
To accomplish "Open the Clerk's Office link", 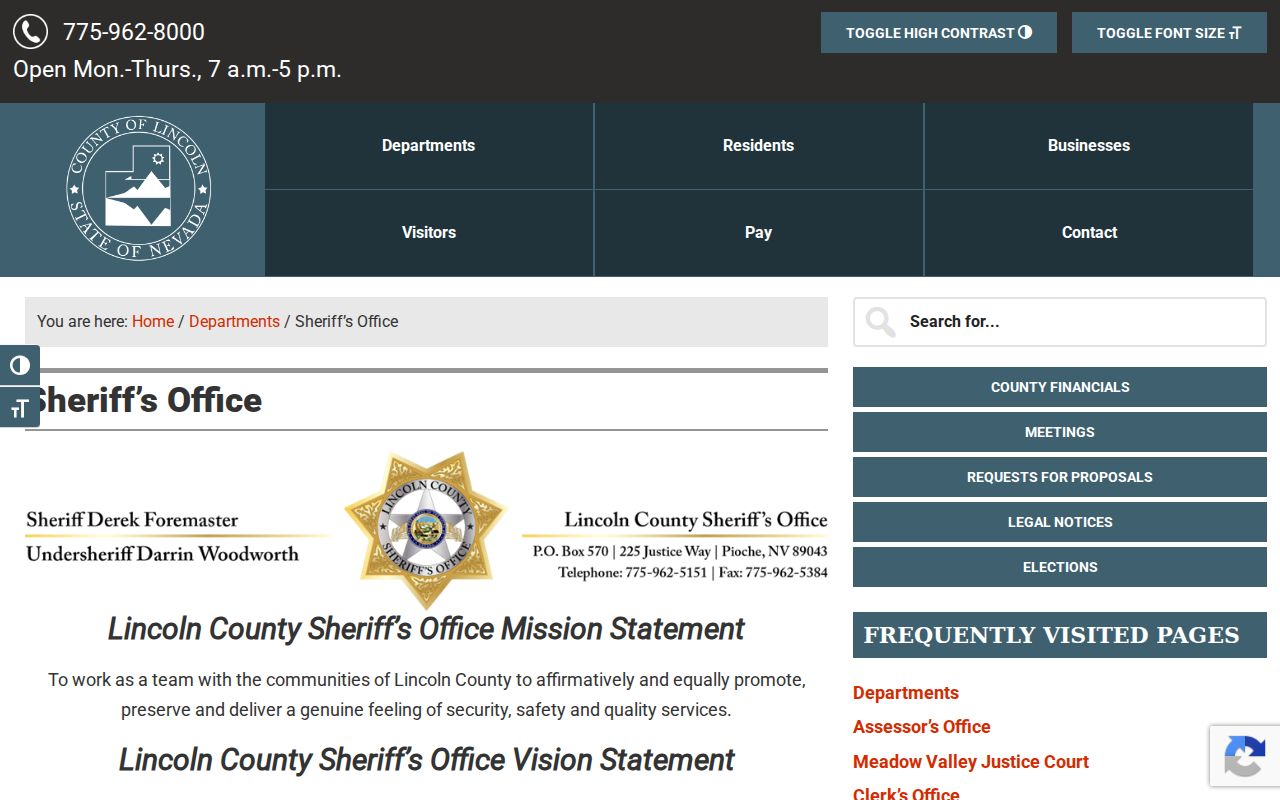I will point(906,793).
